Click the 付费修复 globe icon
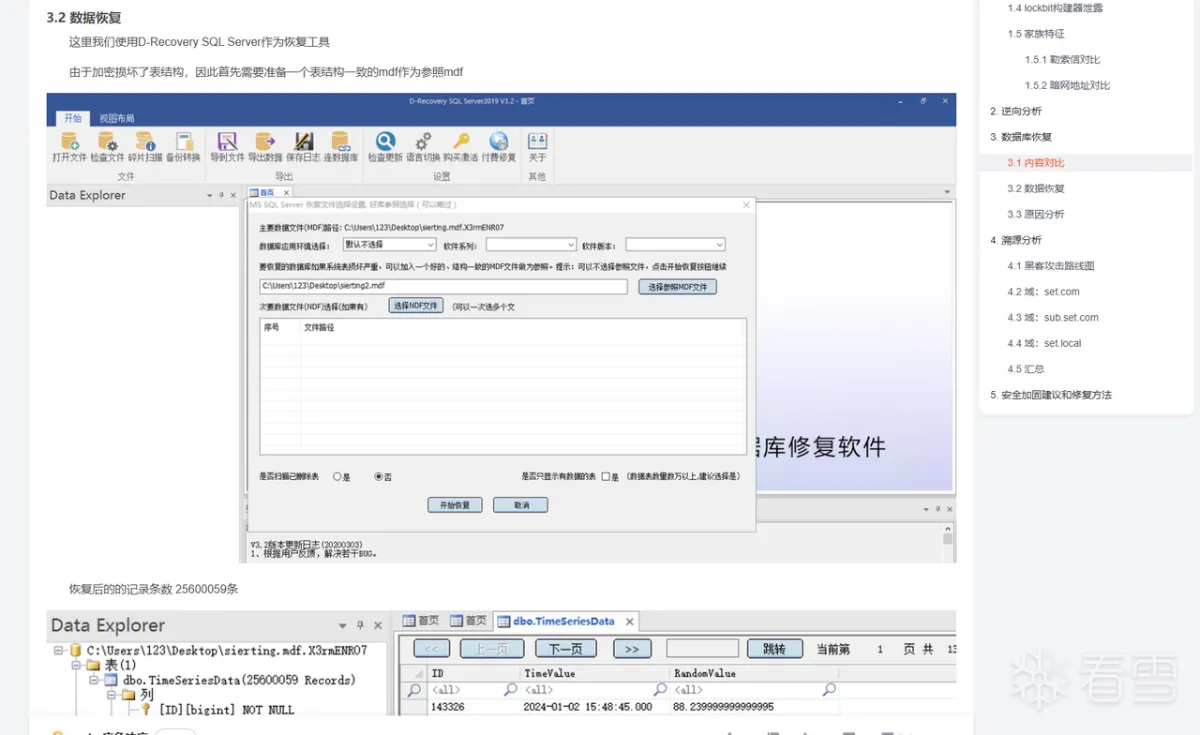1200x735 pixels. tap(499, 142)
